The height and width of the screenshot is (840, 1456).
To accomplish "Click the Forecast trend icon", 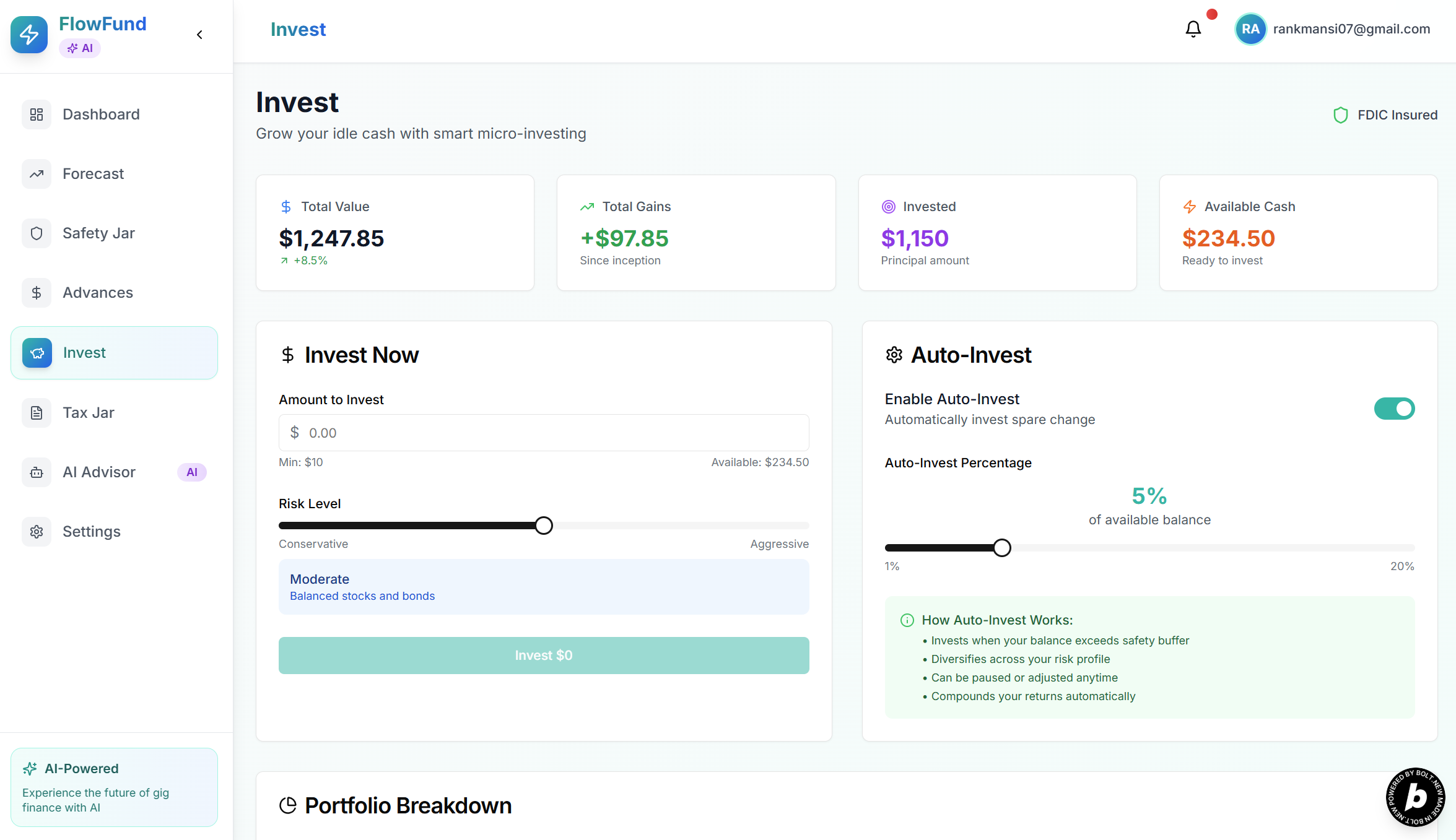I will tap(37, 174).
